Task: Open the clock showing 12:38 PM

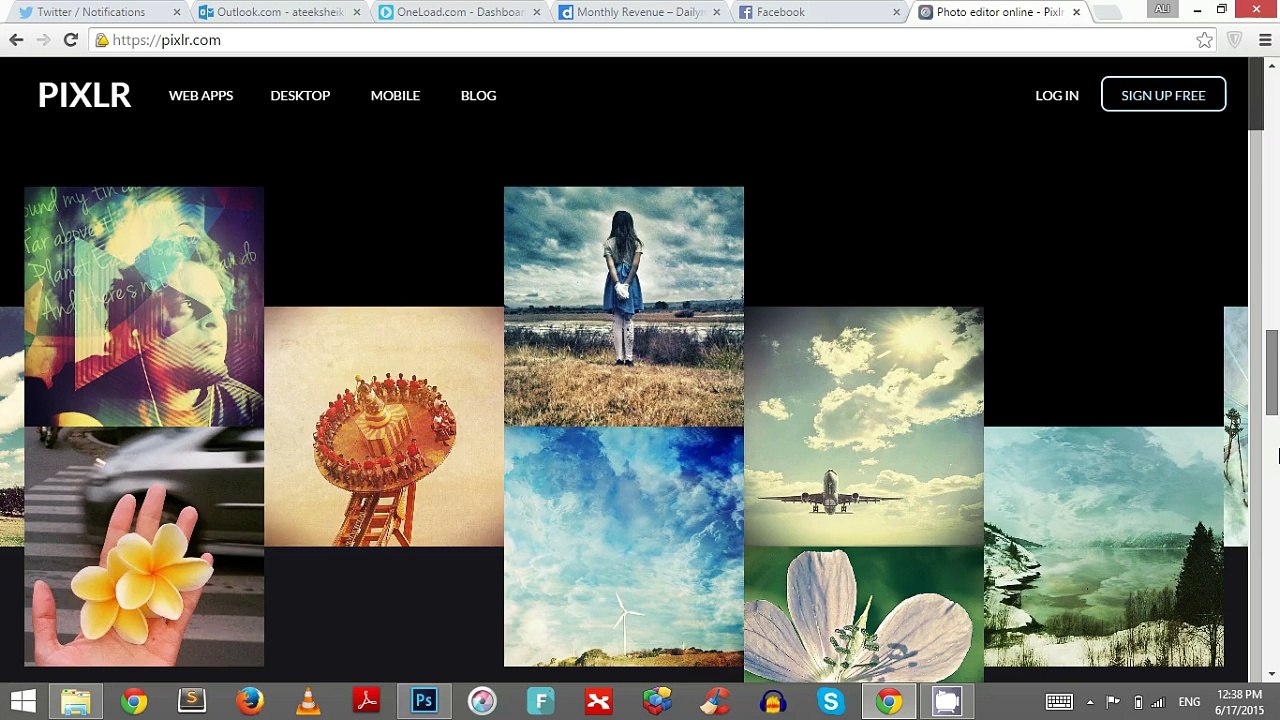Action: pyautogui.click(x=1240, y=702)
